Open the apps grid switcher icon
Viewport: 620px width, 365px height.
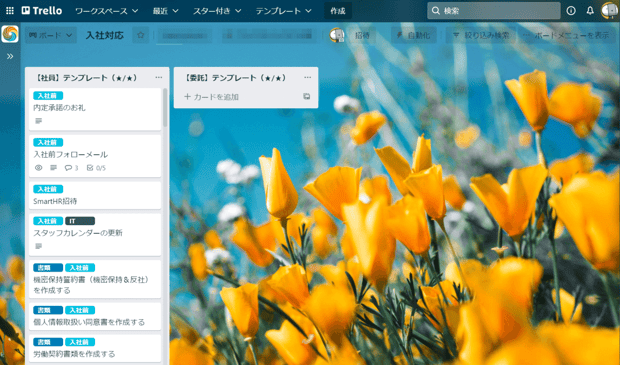coord(9,11)
